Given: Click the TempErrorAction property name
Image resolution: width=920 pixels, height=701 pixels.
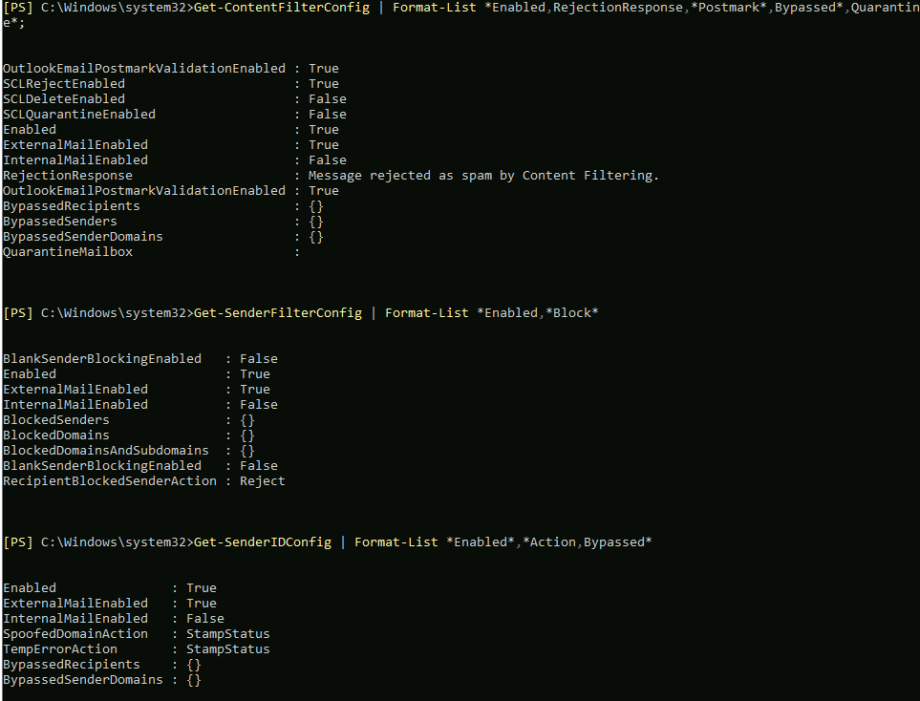Looking at the screenshot, I should tap(60, 649).
